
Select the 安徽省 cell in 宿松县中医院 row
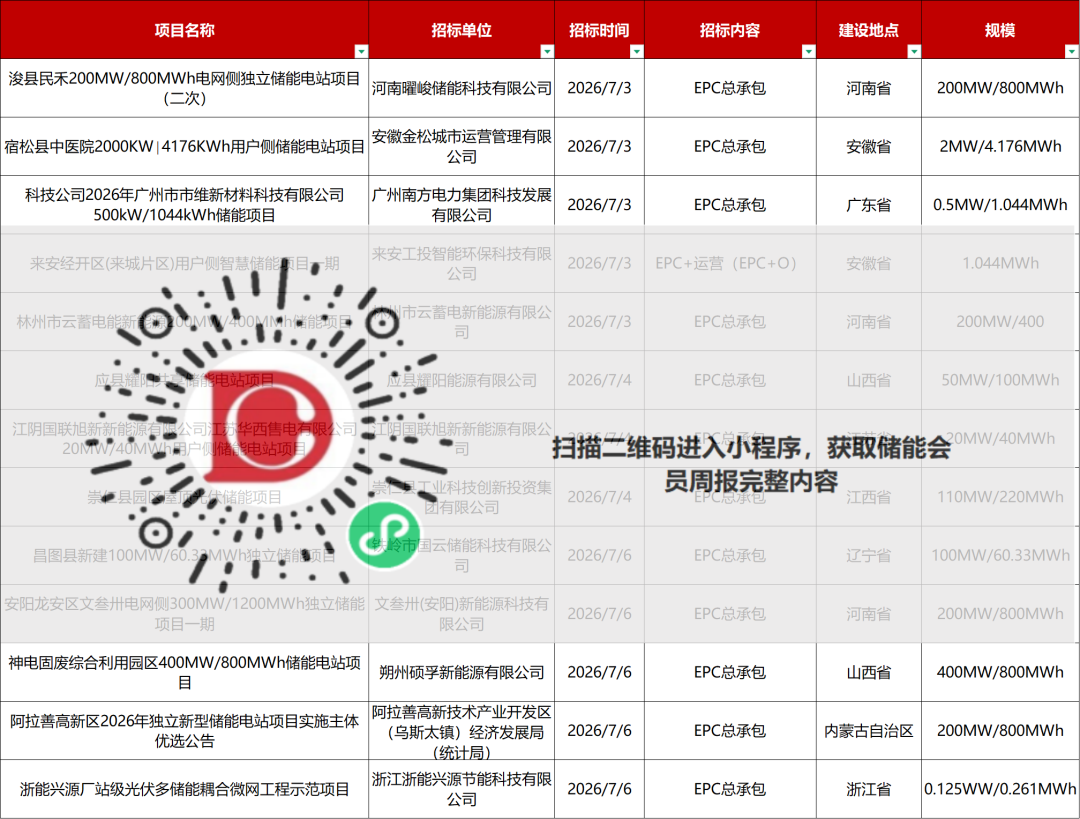pos(869,147)
